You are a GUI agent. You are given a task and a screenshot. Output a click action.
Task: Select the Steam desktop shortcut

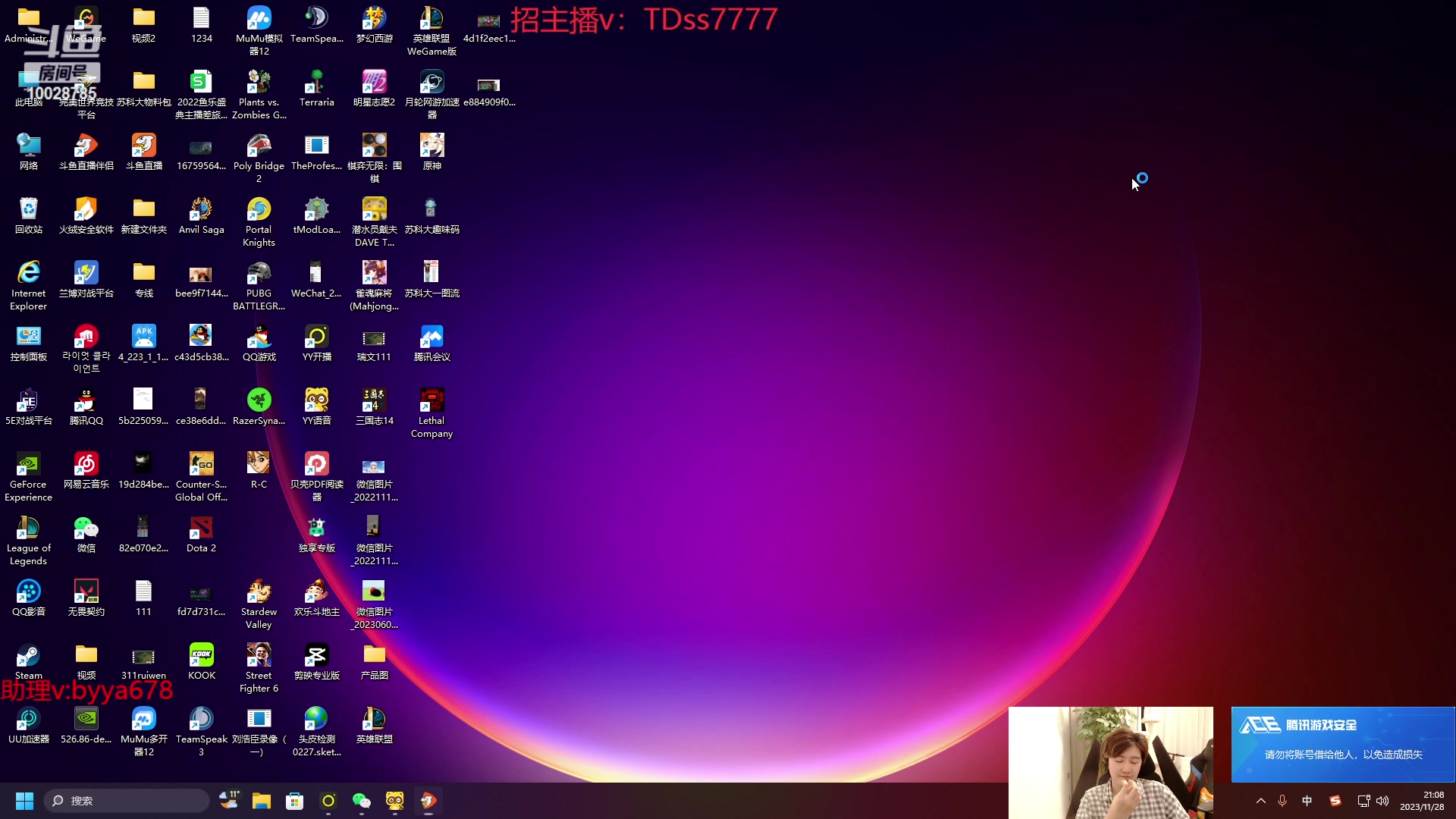28,661
